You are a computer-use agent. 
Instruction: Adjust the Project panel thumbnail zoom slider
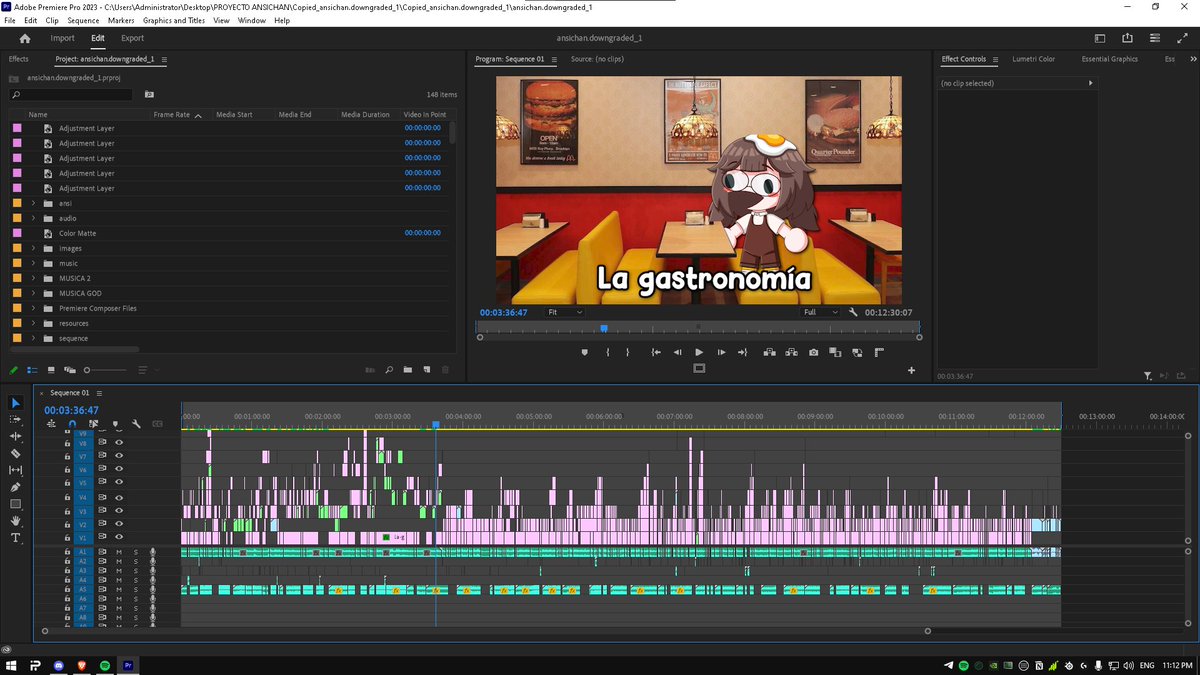[x=105, y=370]
